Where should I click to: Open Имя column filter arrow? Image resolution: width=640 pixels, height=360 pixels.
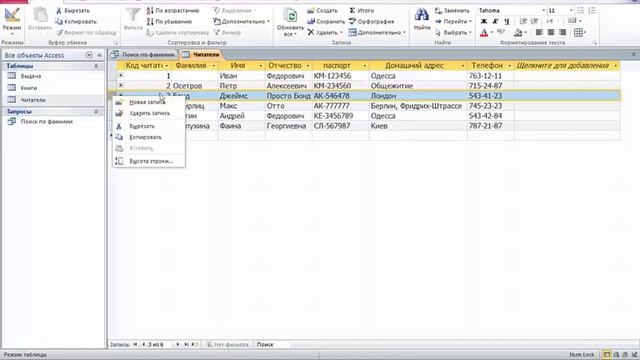[x=260, y=66]
